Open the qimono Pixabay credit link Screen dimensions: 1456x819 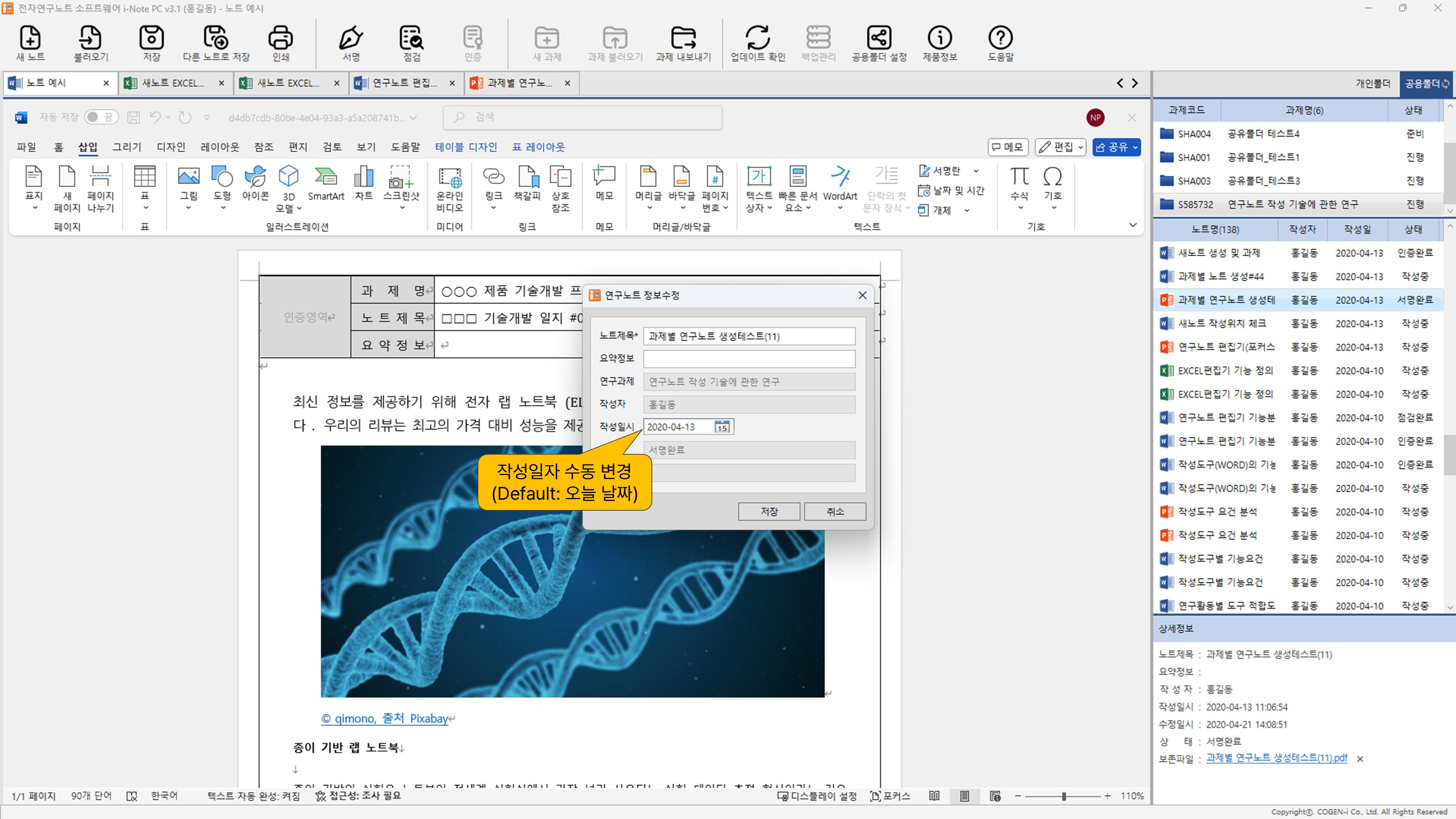[x=384, y=719]
